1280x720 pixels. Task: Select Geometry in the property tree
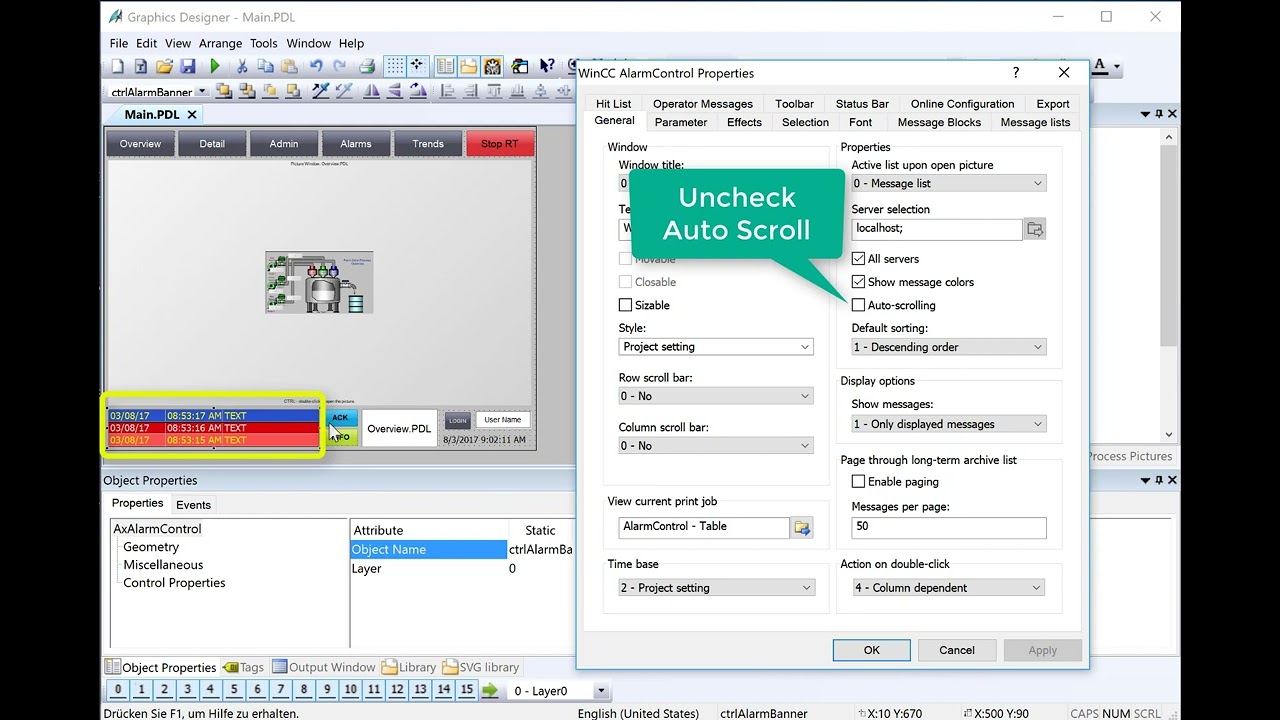(151, 547)
